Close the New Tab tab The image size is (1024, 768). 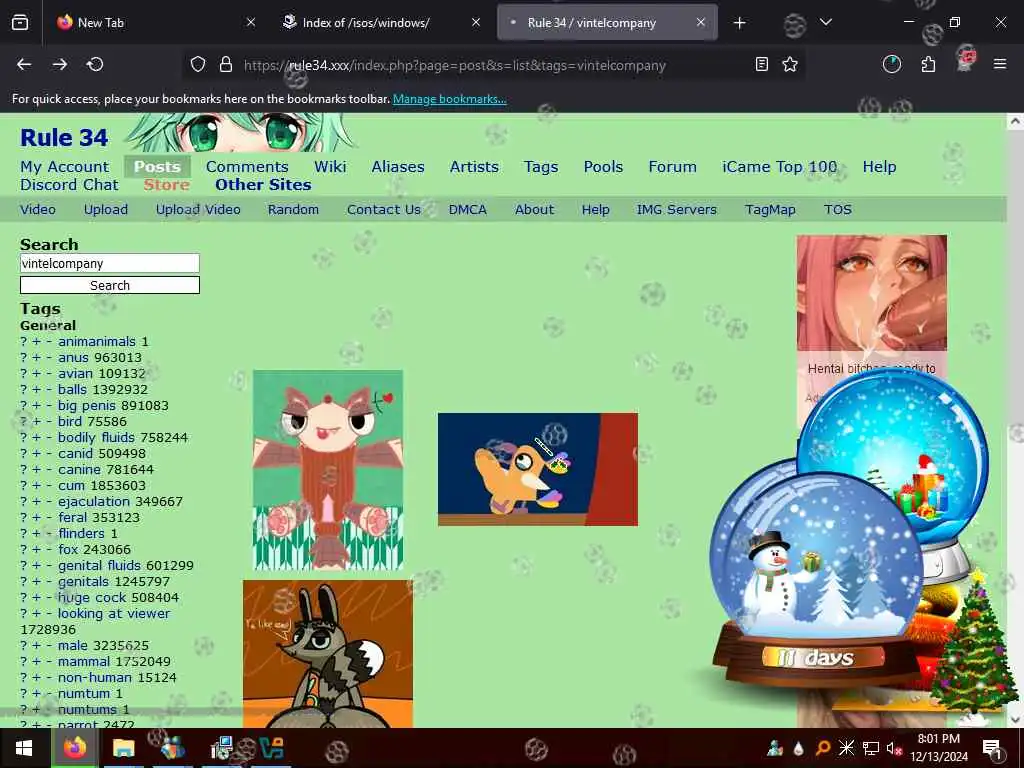(251, 22)
